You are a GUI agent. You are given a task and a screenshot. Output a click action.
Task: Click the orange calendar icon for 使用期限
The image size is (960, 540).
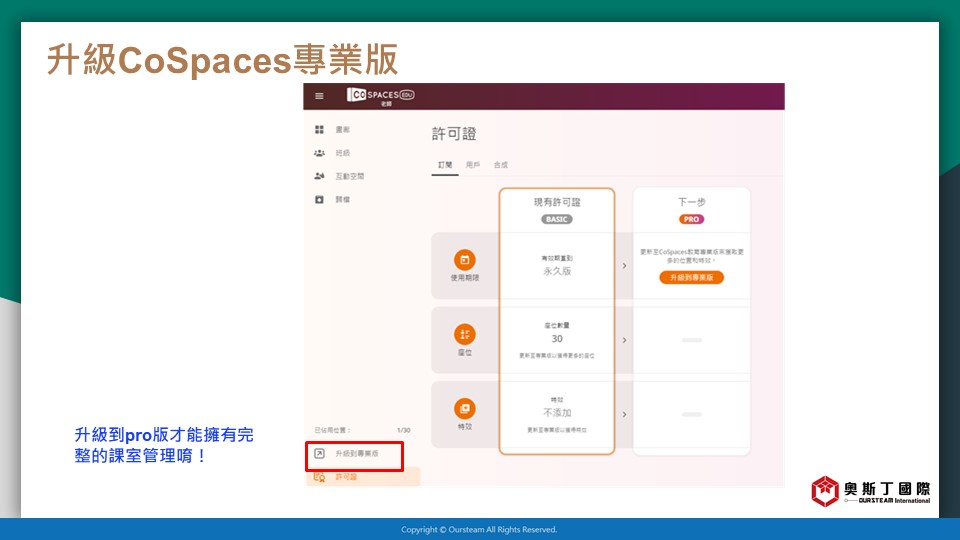tap(465, 260)
